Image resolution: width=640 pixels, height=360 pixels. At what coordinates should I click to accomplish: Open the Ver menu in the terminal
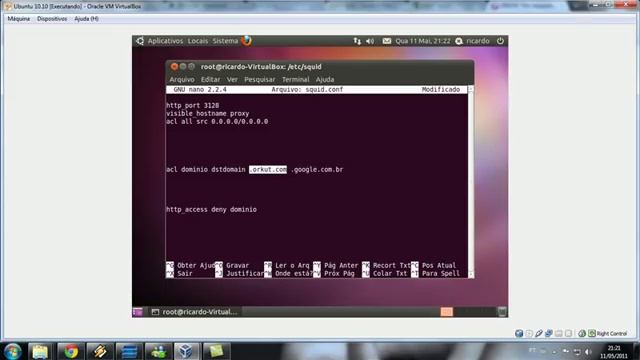[232, 80]
